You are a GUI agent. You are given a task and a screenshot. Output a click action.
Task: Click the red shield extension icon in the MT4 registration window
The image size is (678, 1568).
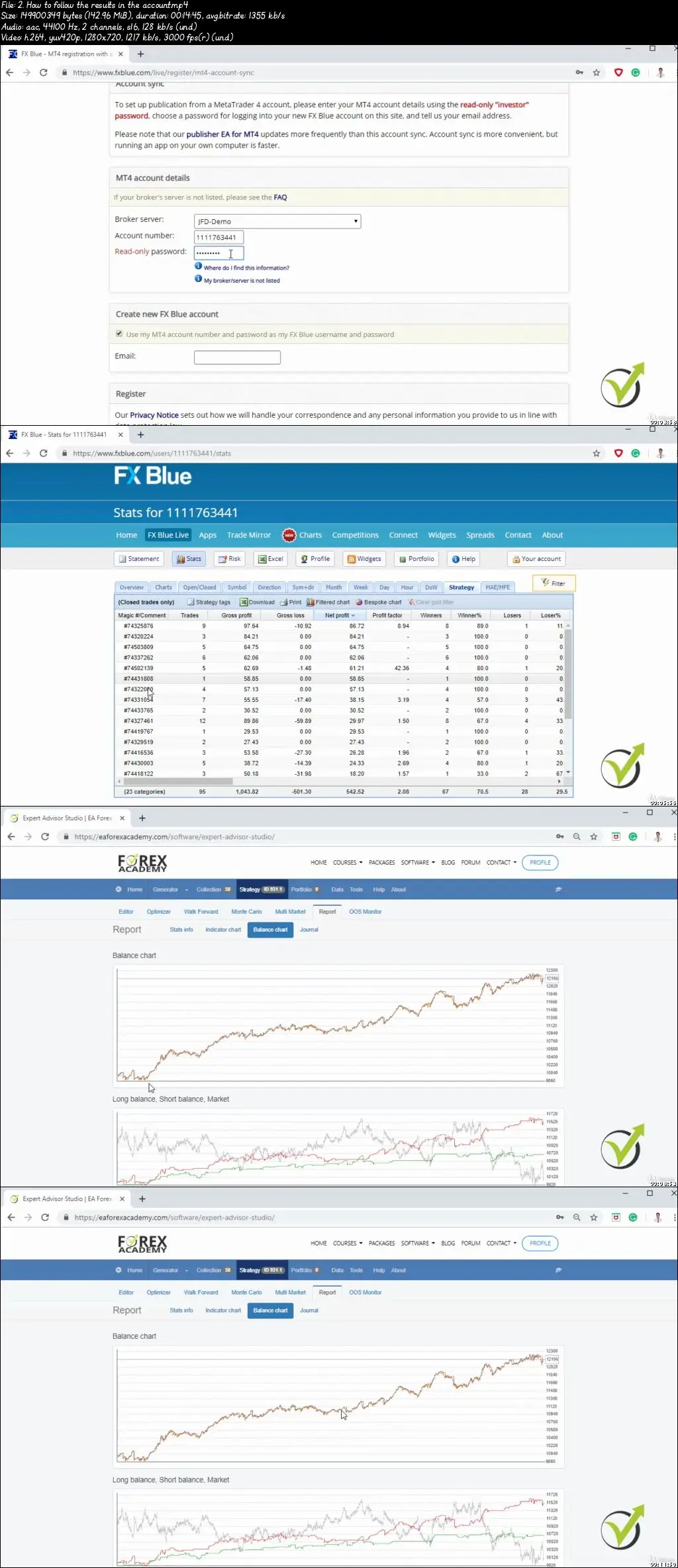pyautogui.click(x=618, y=73)
